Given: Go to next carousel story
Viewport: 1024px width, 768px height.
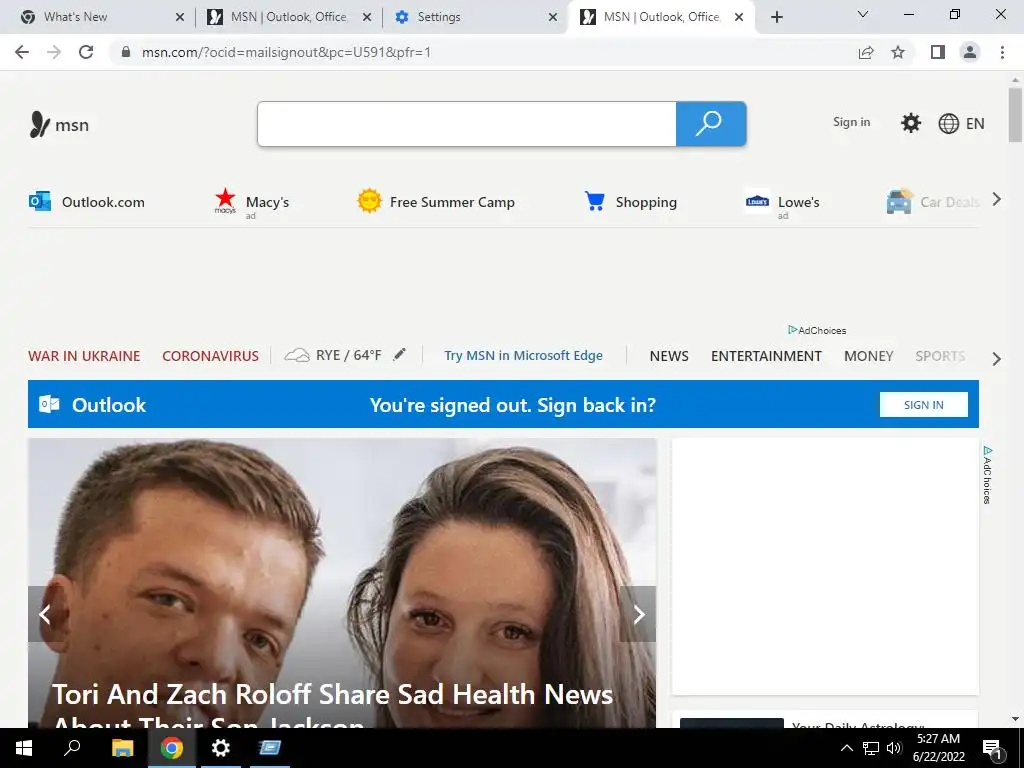Looking at the screenshot, I should [638, 614].
